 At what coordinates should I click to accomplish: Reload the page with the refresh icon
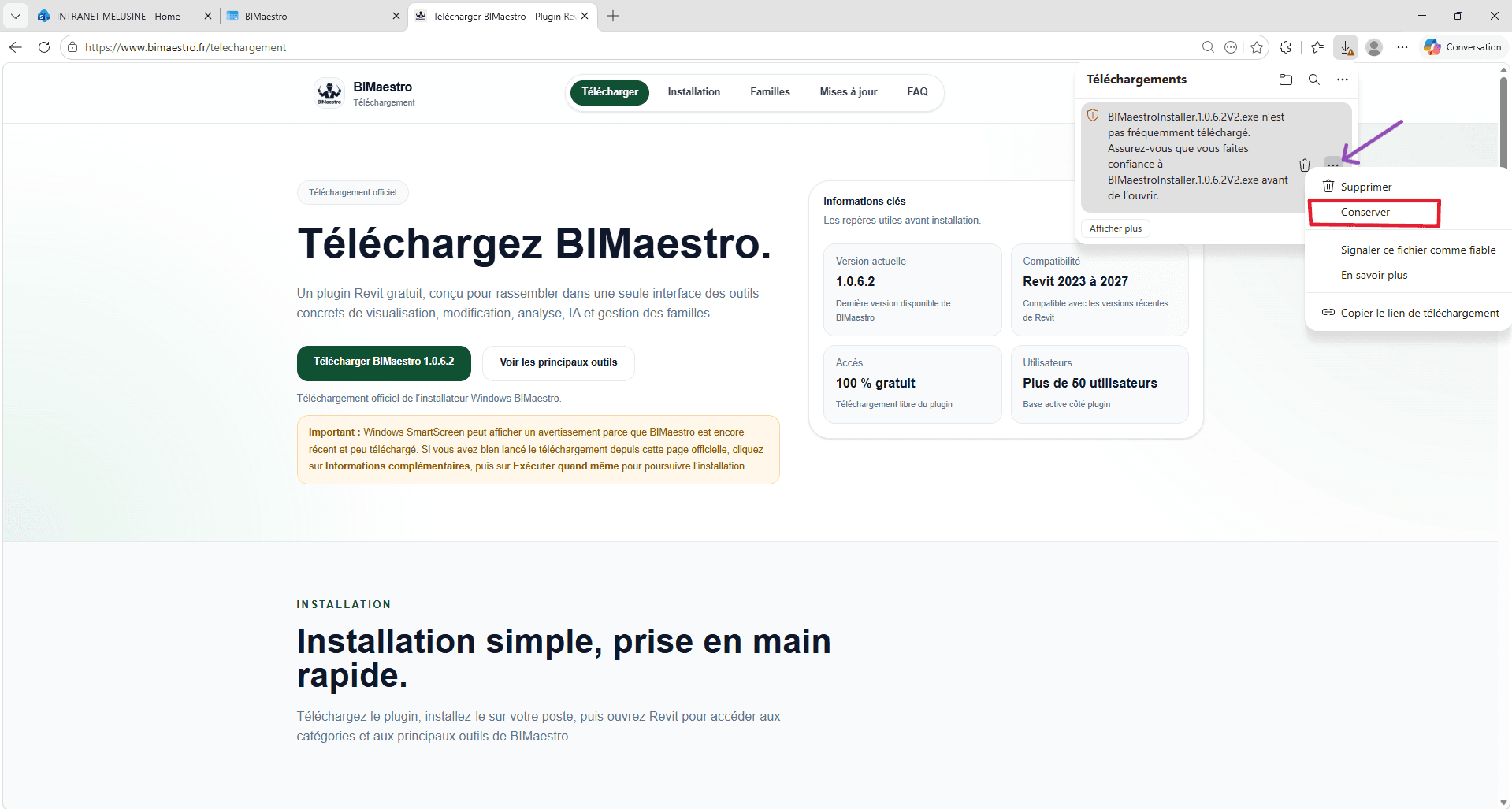(44, 47)
